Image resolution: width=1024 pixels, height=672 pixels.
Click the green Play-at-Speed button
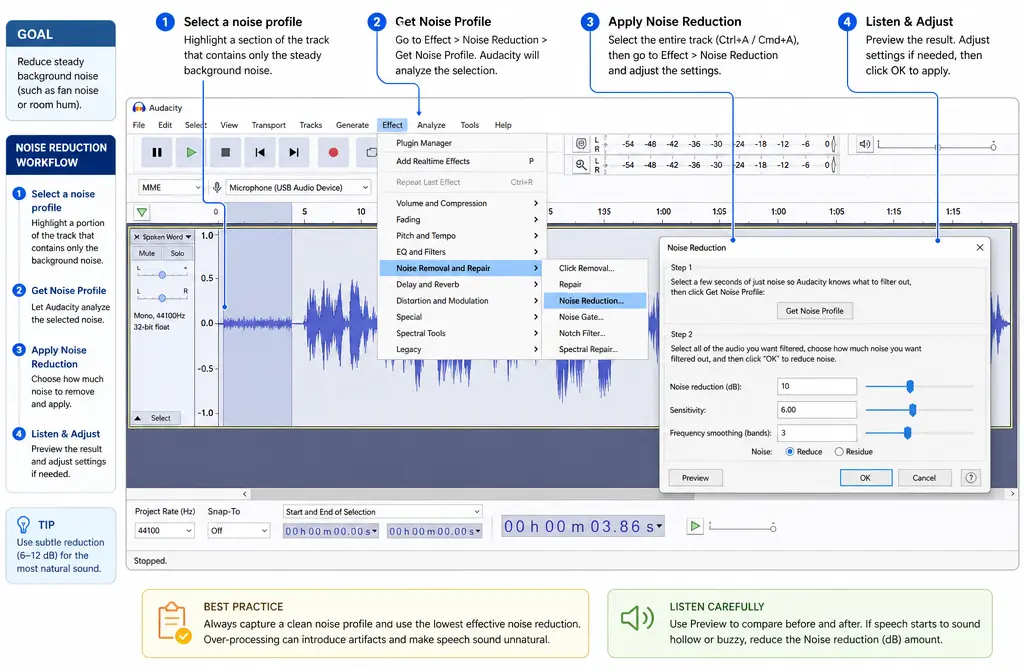695,526
